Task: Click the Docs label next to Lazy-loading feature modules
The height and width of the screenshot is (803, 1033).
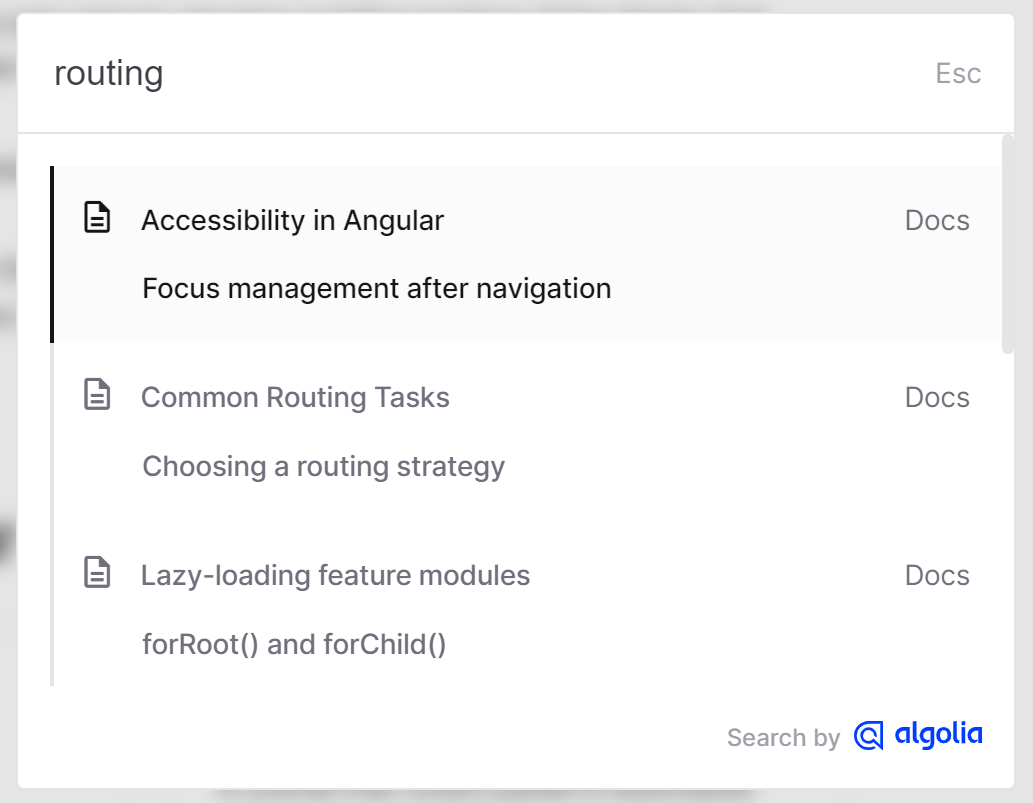Action: [937, 575]
